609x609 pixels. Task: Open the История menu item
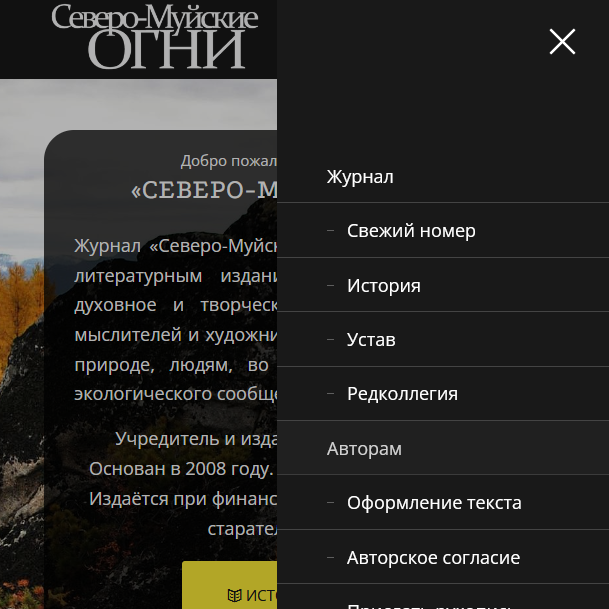point(443,285)
